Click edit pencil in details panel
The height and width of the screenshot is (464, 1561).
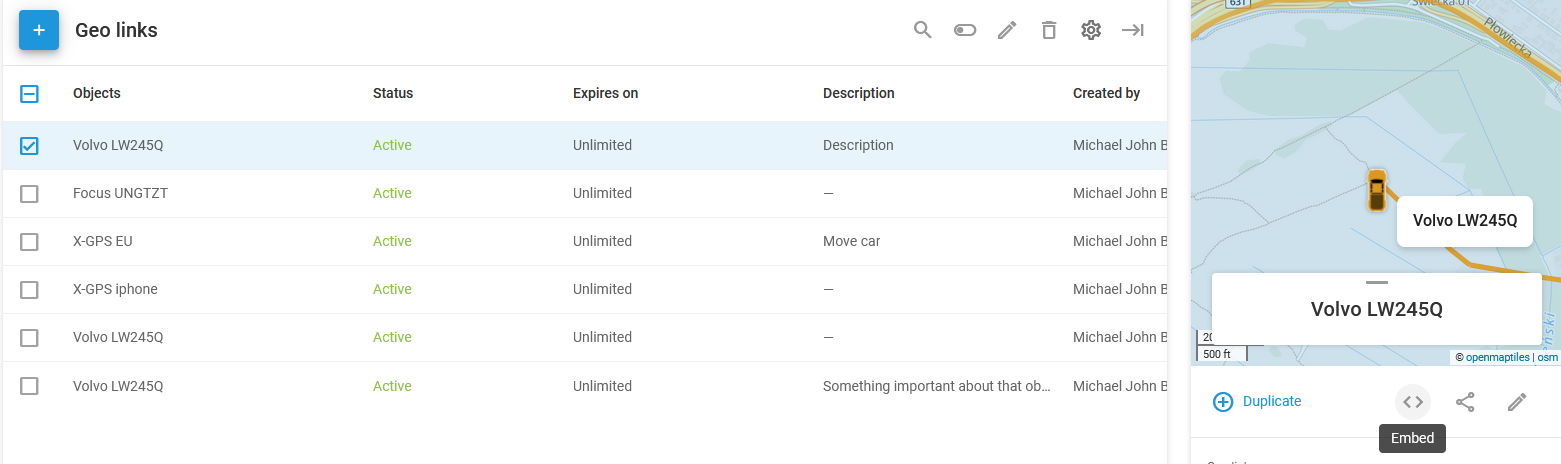click(x=1517, y=402)
